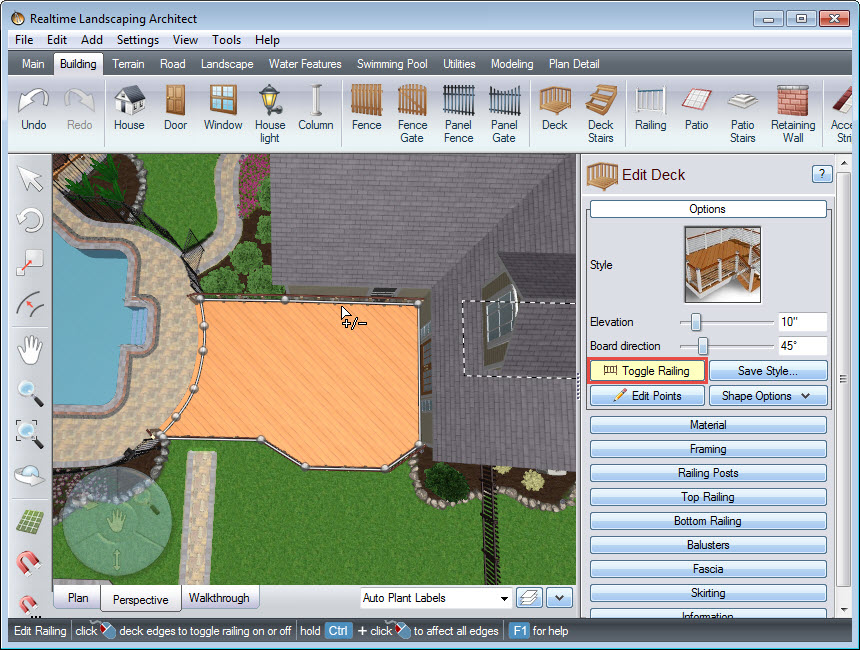
Task: Click the rotate arrow tool in sidebar
Action: click(30, 221)
